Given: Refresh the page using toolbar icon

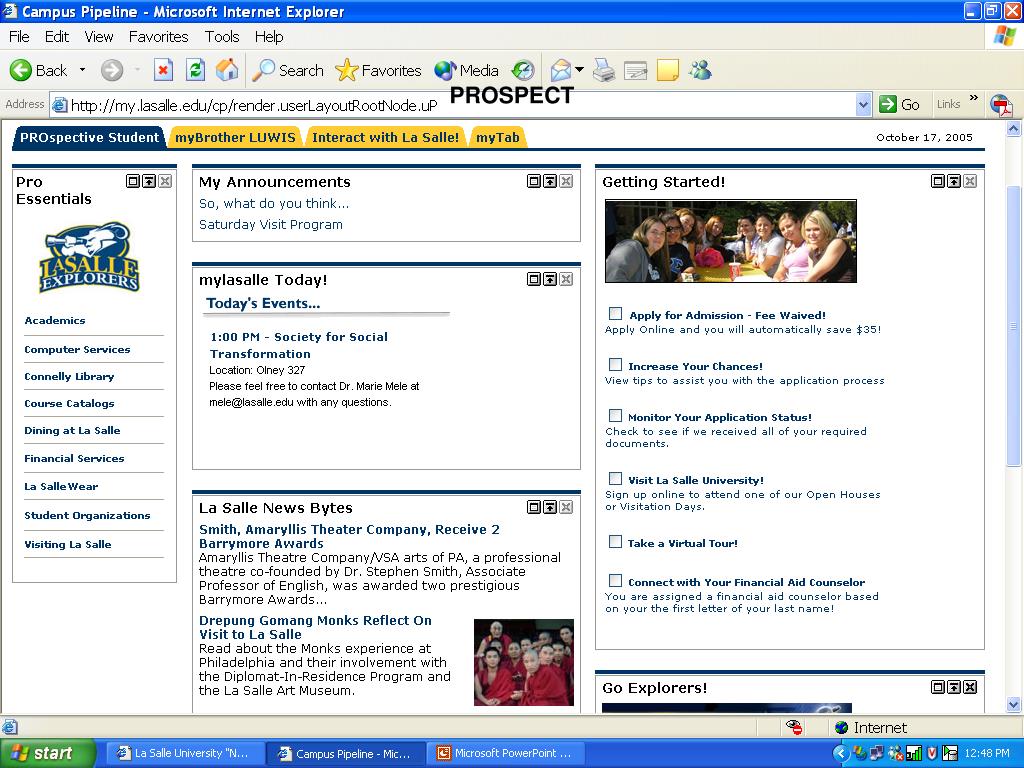Looking at the screenshot, I should (x=195, y=70).
